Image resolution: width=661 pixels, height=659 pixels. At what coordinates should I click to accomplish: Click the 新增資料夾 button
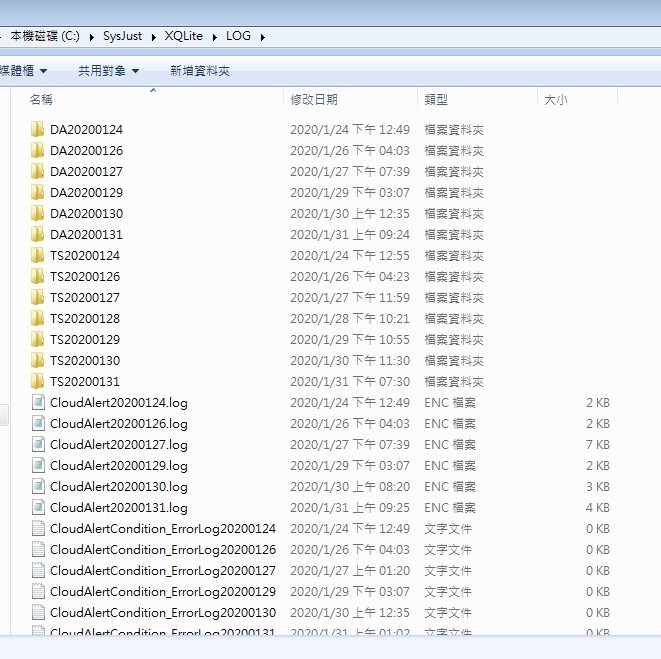pyautogui.click(x=200, y=71)
